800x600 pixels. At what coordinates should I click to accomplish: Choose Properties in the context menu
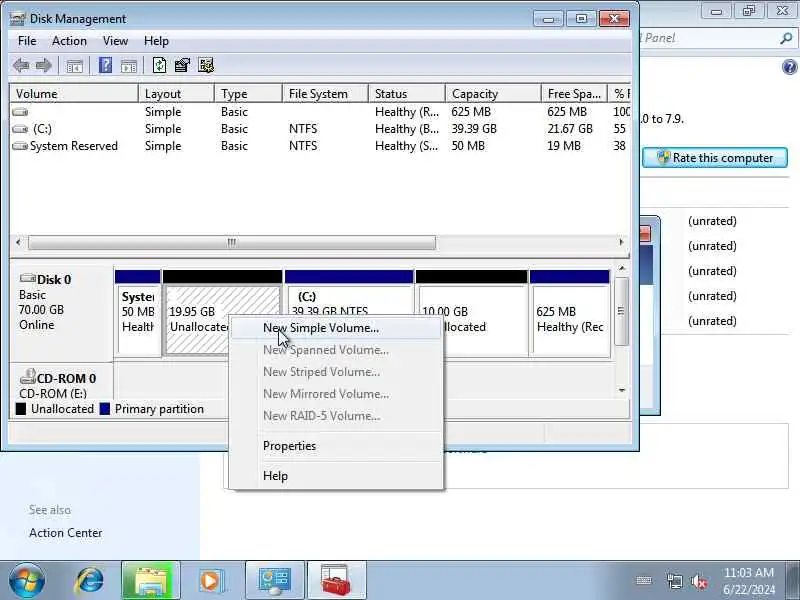(x=336, y=446)
